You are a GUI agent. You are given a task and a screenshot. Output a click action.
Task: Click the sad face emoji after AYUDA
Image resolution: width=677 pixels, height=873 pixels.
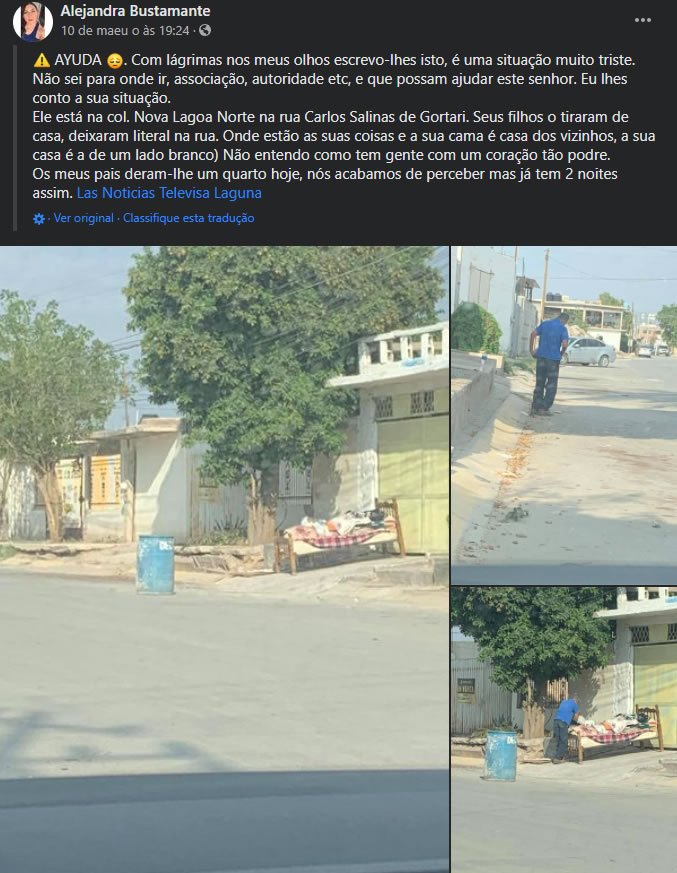[115, 61]
